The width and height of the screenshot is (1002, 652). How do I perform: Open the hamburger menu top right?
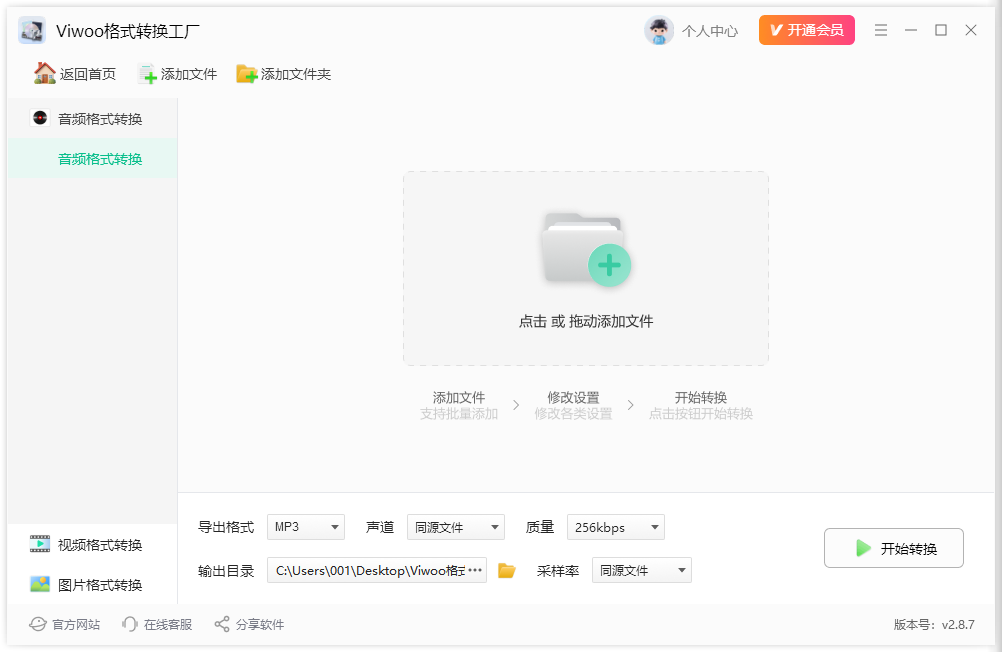pos(881,30)
